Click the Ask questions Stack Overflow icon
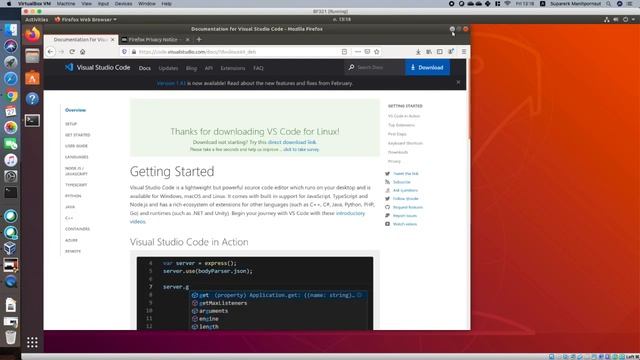This screenshot has width=640, height=360. 387,190
